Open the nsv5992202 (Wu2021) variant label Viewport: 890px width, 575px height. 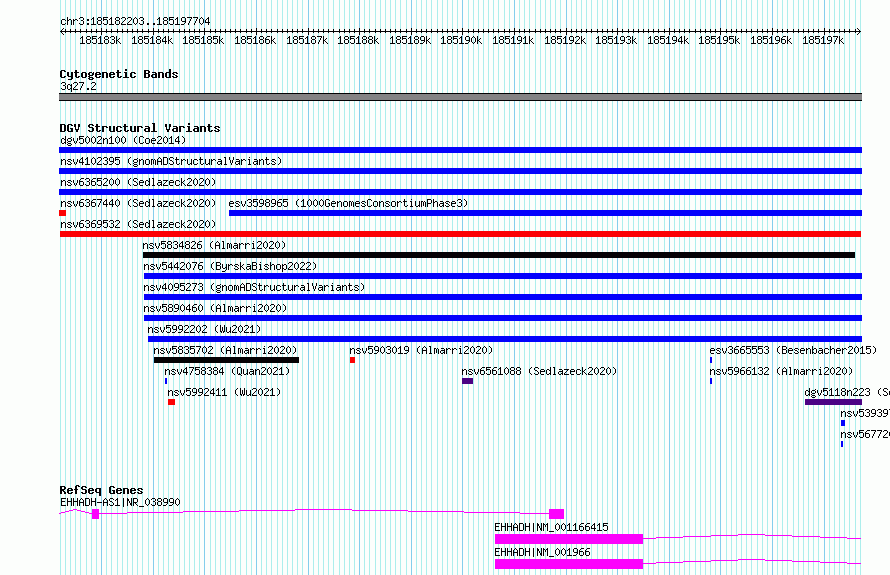tap(204, 329)
